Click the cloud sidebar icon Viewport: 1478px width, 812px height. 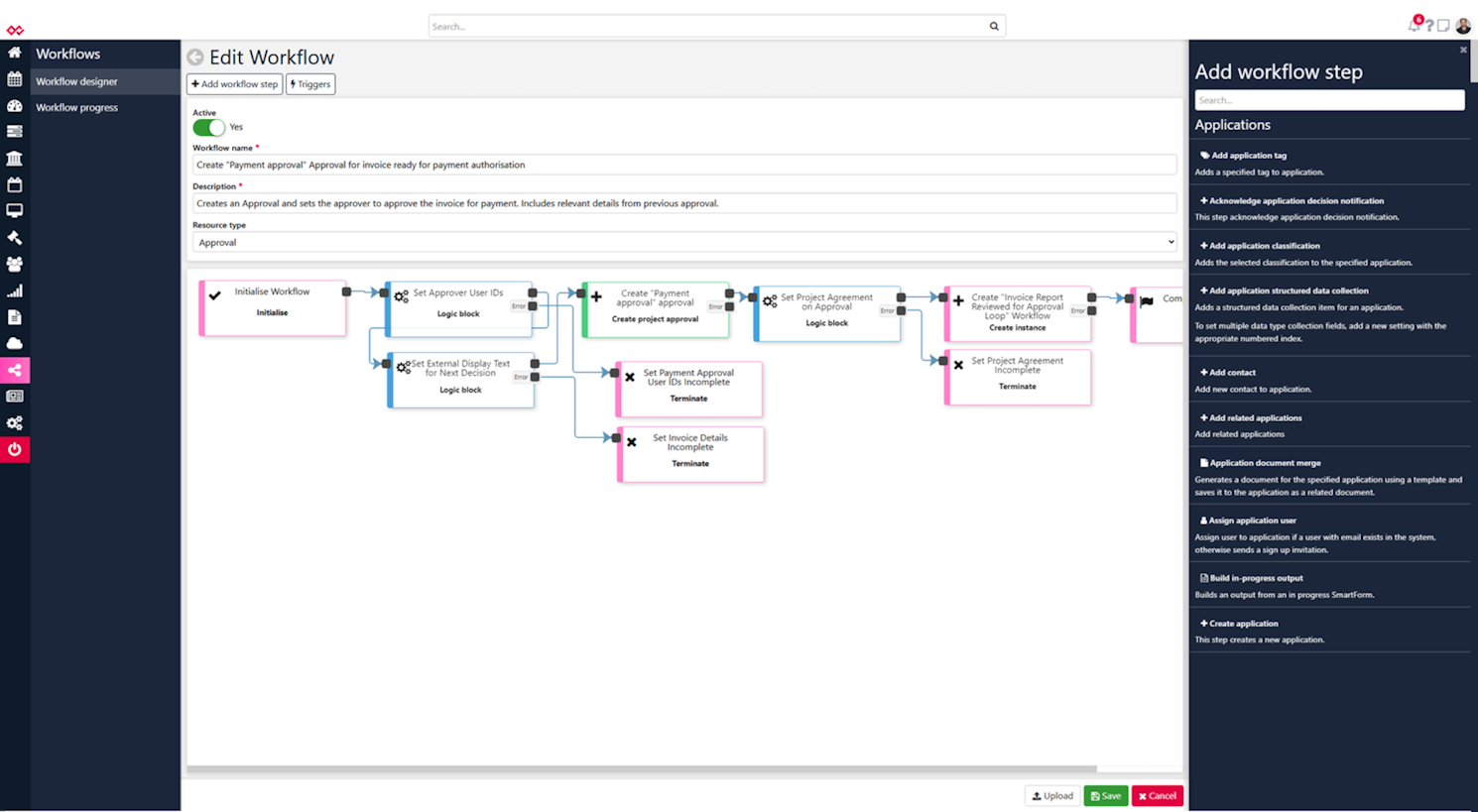point(14,343)
